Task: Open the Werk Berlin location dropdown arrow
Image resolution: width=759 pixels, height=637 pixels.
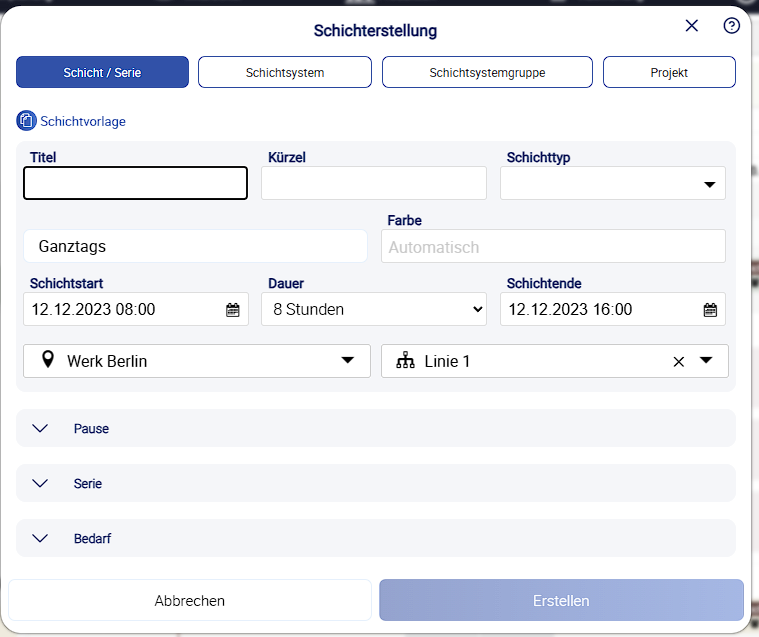Action: coord(348,361)
